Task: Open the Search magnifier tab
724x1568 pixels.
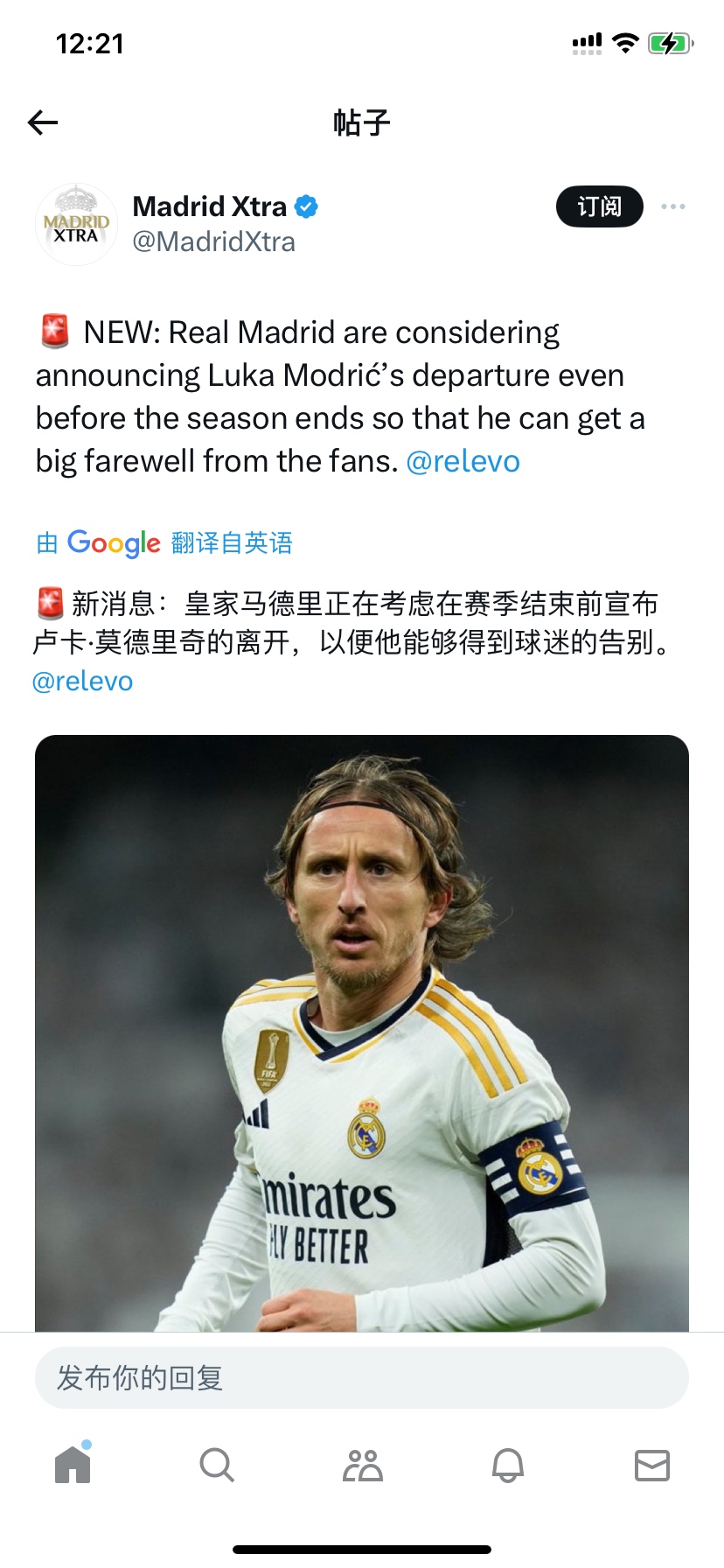Action: coord(217,1464)
